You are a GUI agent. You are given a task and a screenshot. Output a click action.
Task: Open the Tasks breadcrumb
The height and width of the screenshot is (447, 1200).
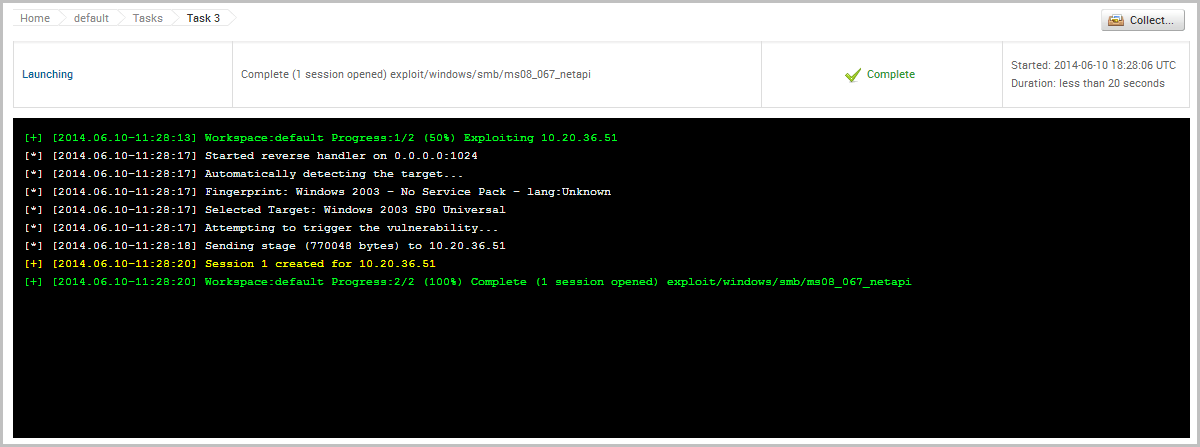click(x=148, y=18)
